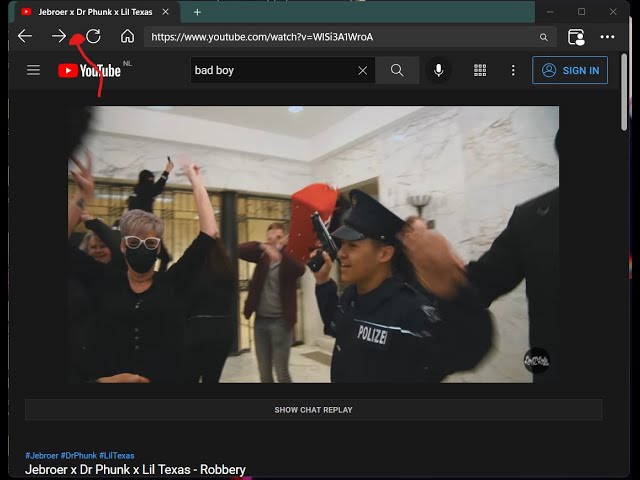Image resolution: width=640 pixels, height=480 pixels.
Task: Start voice search with the microphone icon
Action: (438, 70)
